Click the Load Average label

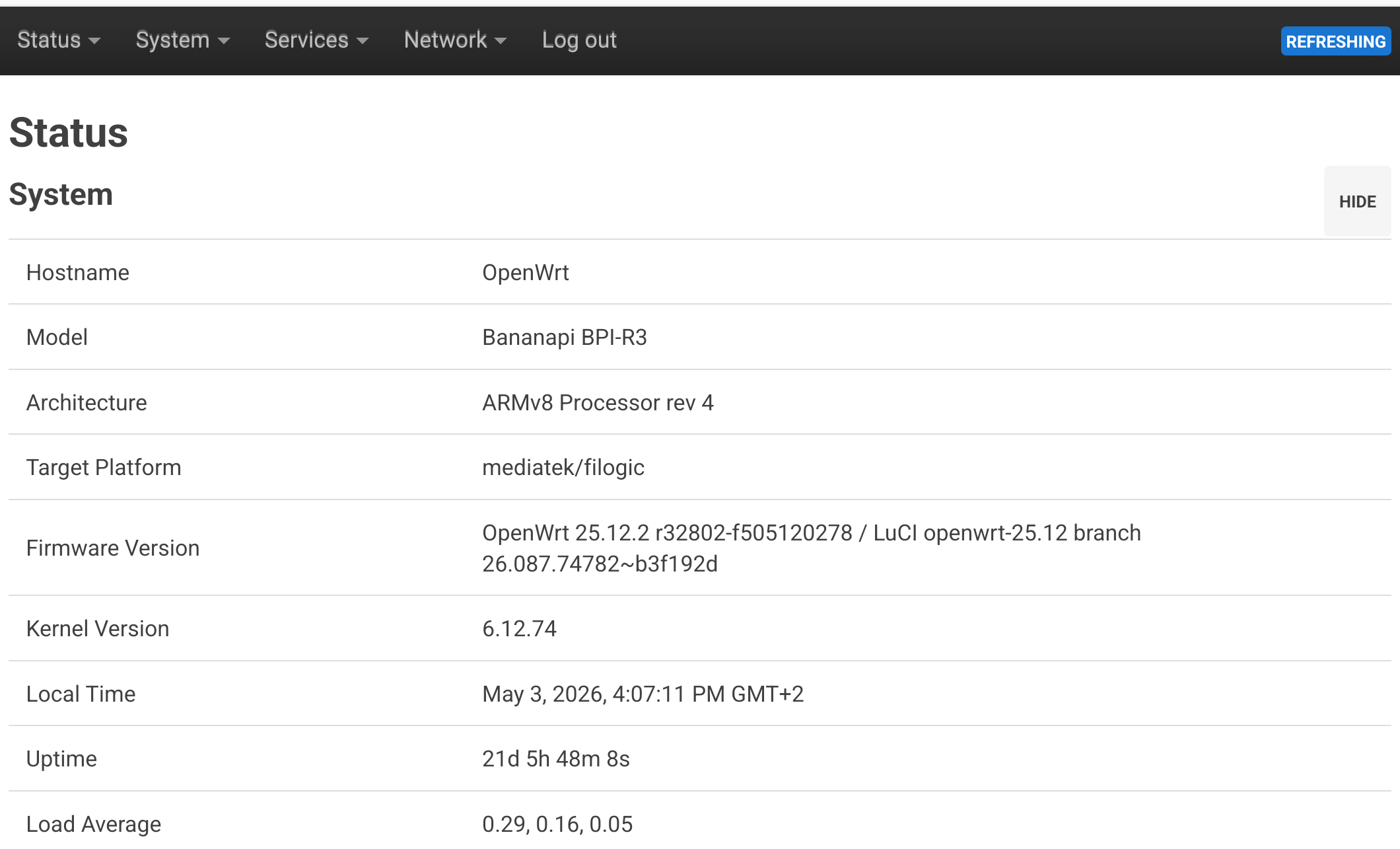tap(94, 824)
